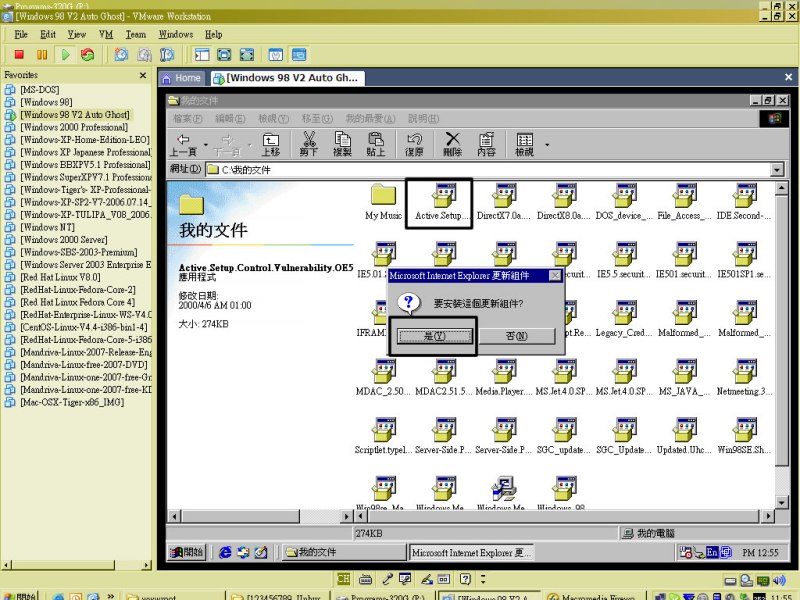
Task: Click the VMware Reset button
Action: tap(88, 55)
